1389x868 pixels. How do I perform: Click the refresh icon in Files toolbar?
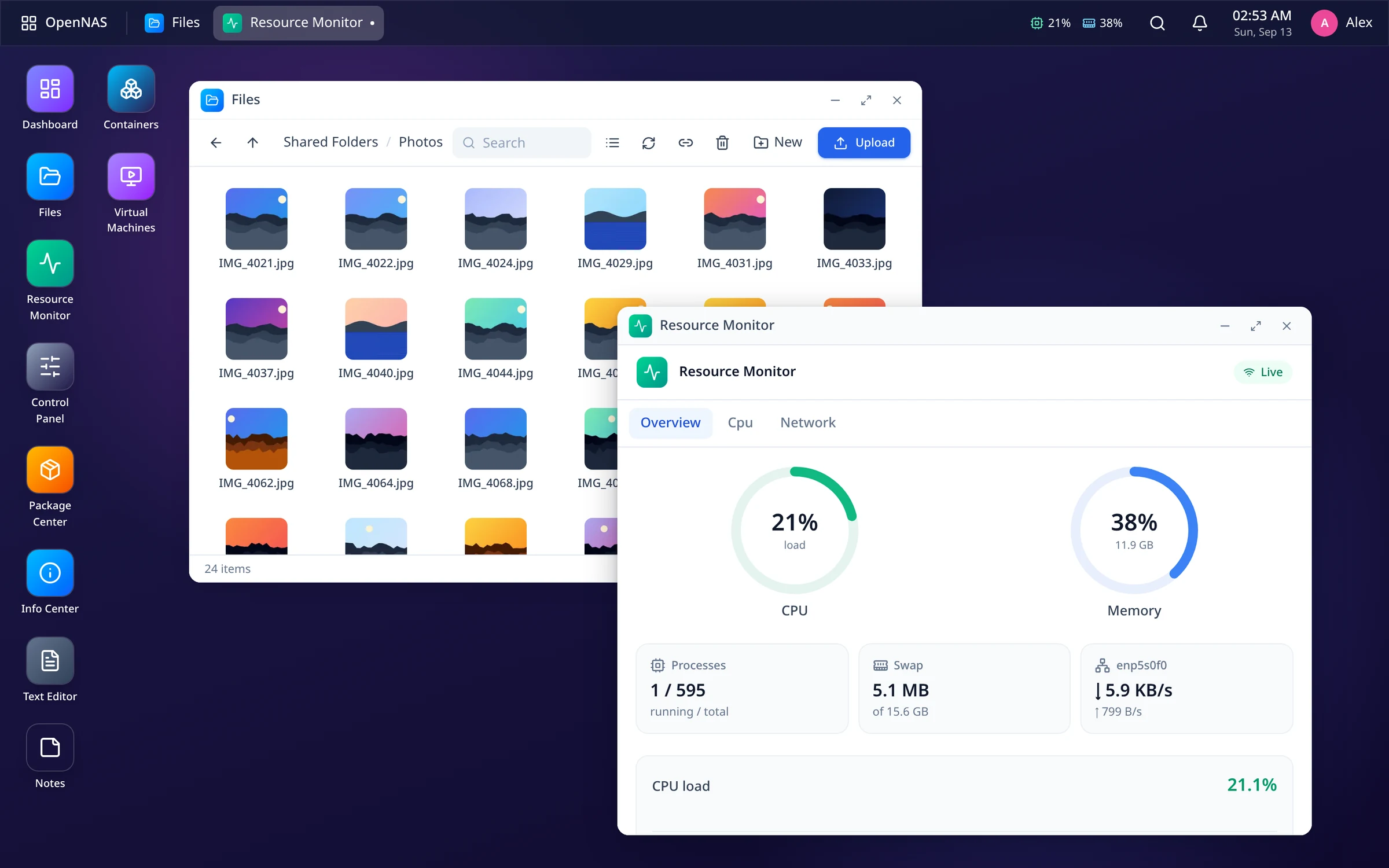[648, 142]
